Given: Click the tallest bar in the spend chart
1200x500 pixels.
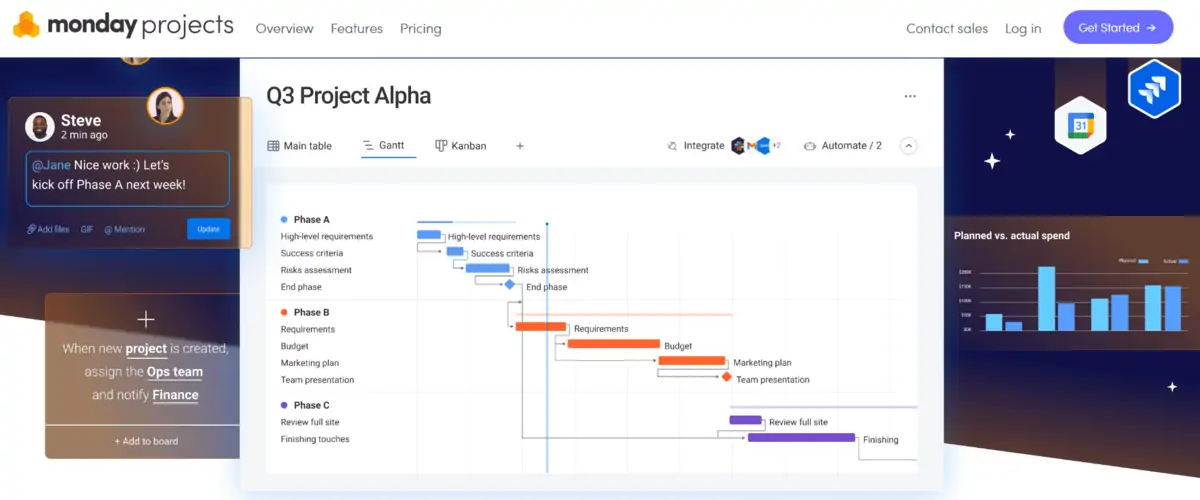Looking at the screenshot, I should (1047, 298).
